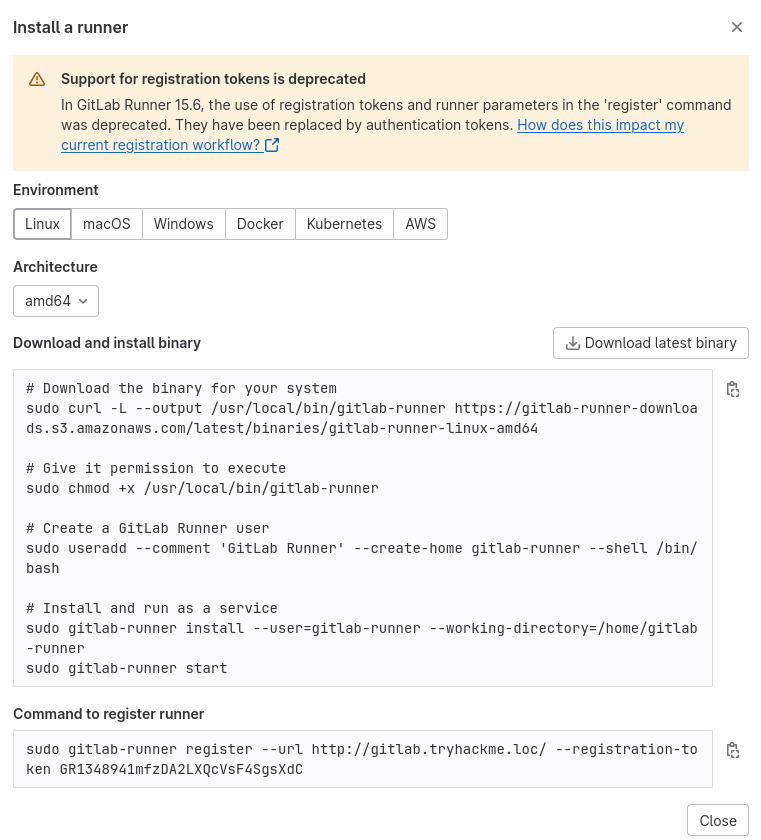This screenshot has height=840, width=761.
Task: Select the Linux environment option
Action: (x=42, y=224)
